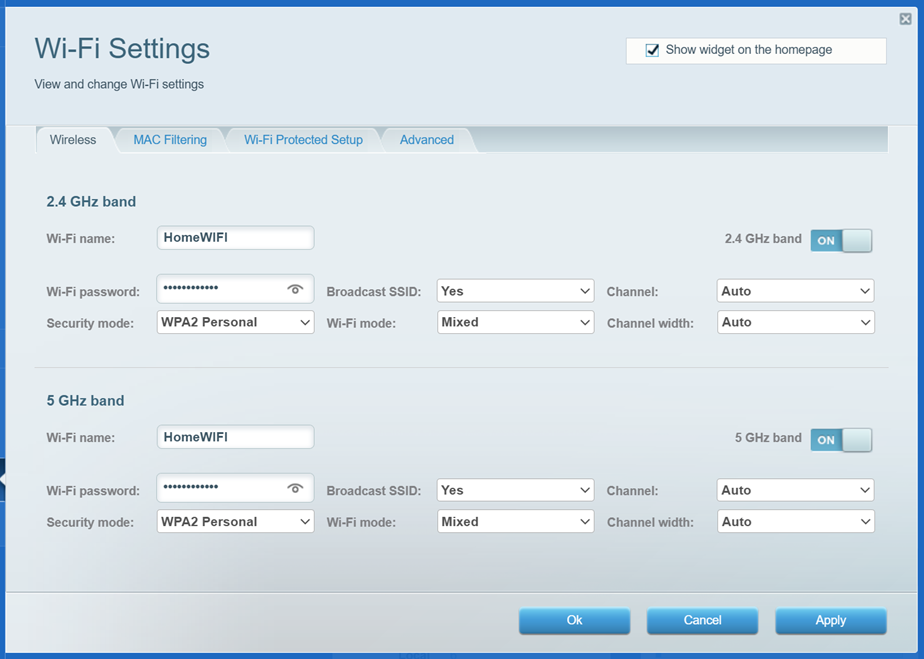Close the Wi-Fi Settings dialog with X icon
924x659 pixels.
[x=906, y=19]
